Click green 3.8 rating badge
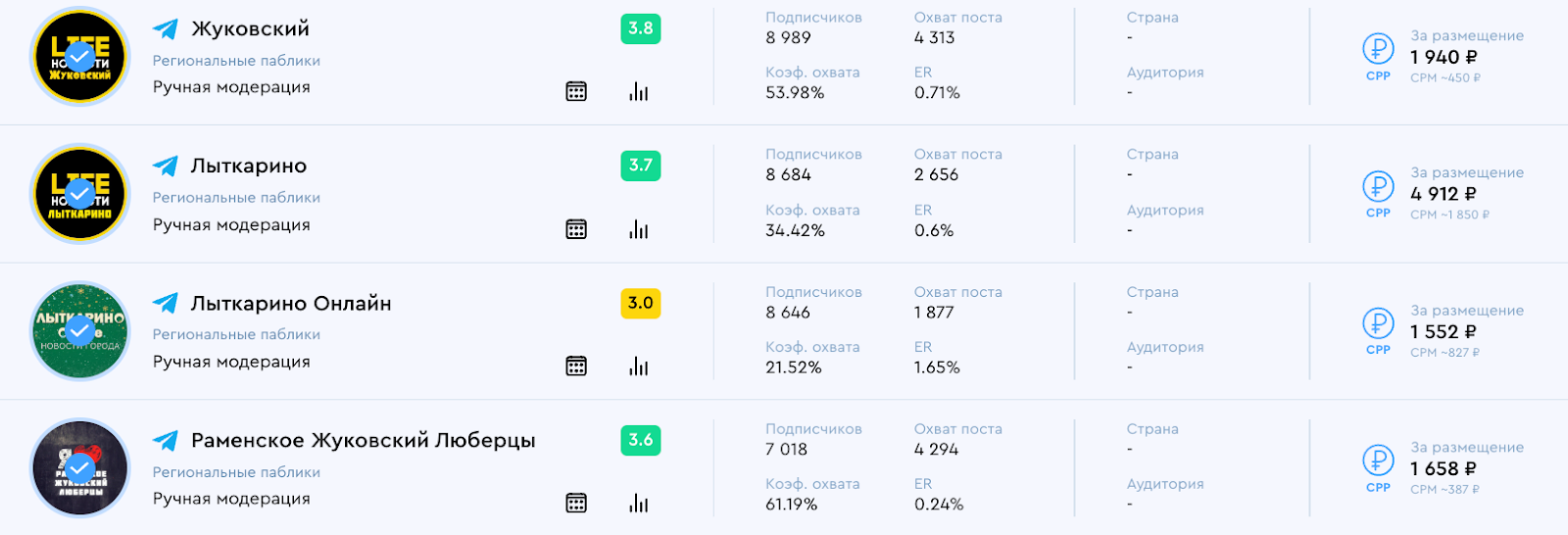 (641, 28)
